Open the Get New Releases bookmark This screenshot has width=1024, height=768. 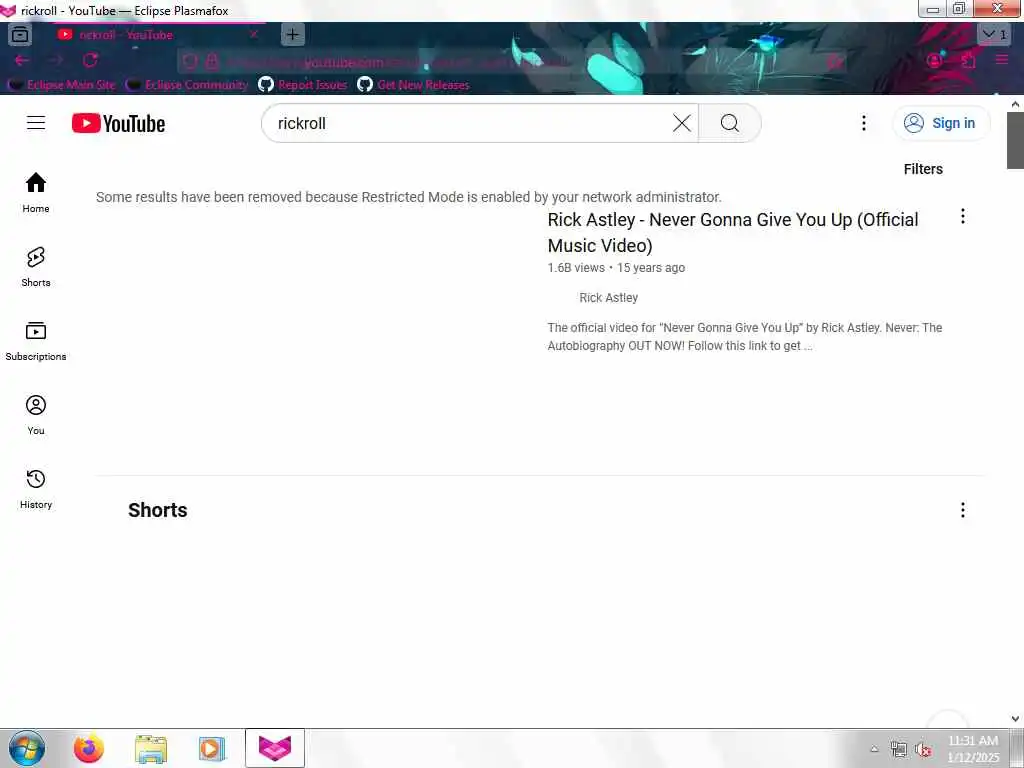tap(413, 85)
